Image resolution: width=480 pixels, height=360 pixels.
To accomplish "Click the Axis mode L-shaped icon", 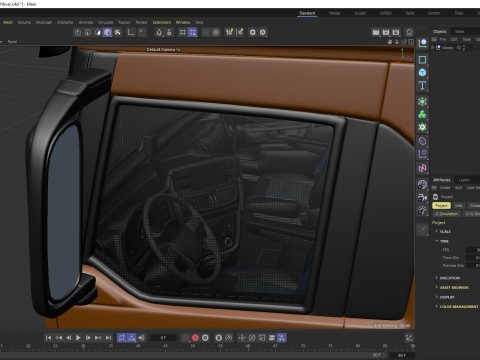I will click(x=131, y=32).
